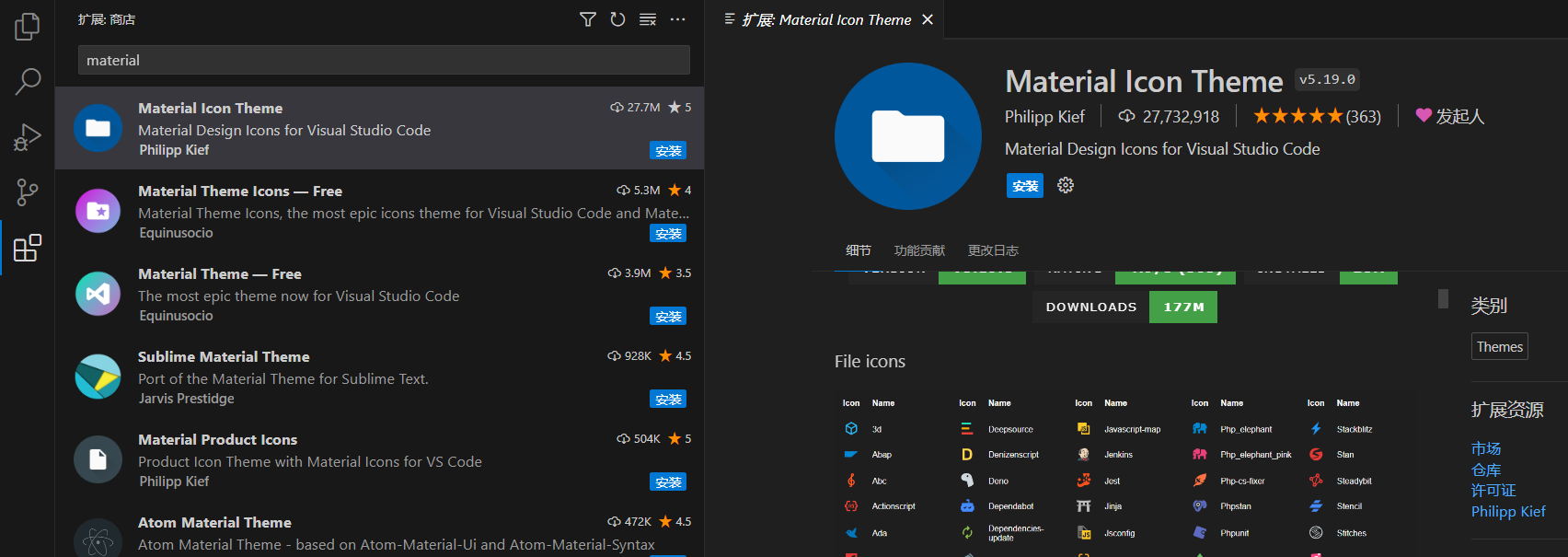The height and width of the screenshot is (557, 1568).
Task: Click the Denizenscript D icon in table
Action: (967, 455)
